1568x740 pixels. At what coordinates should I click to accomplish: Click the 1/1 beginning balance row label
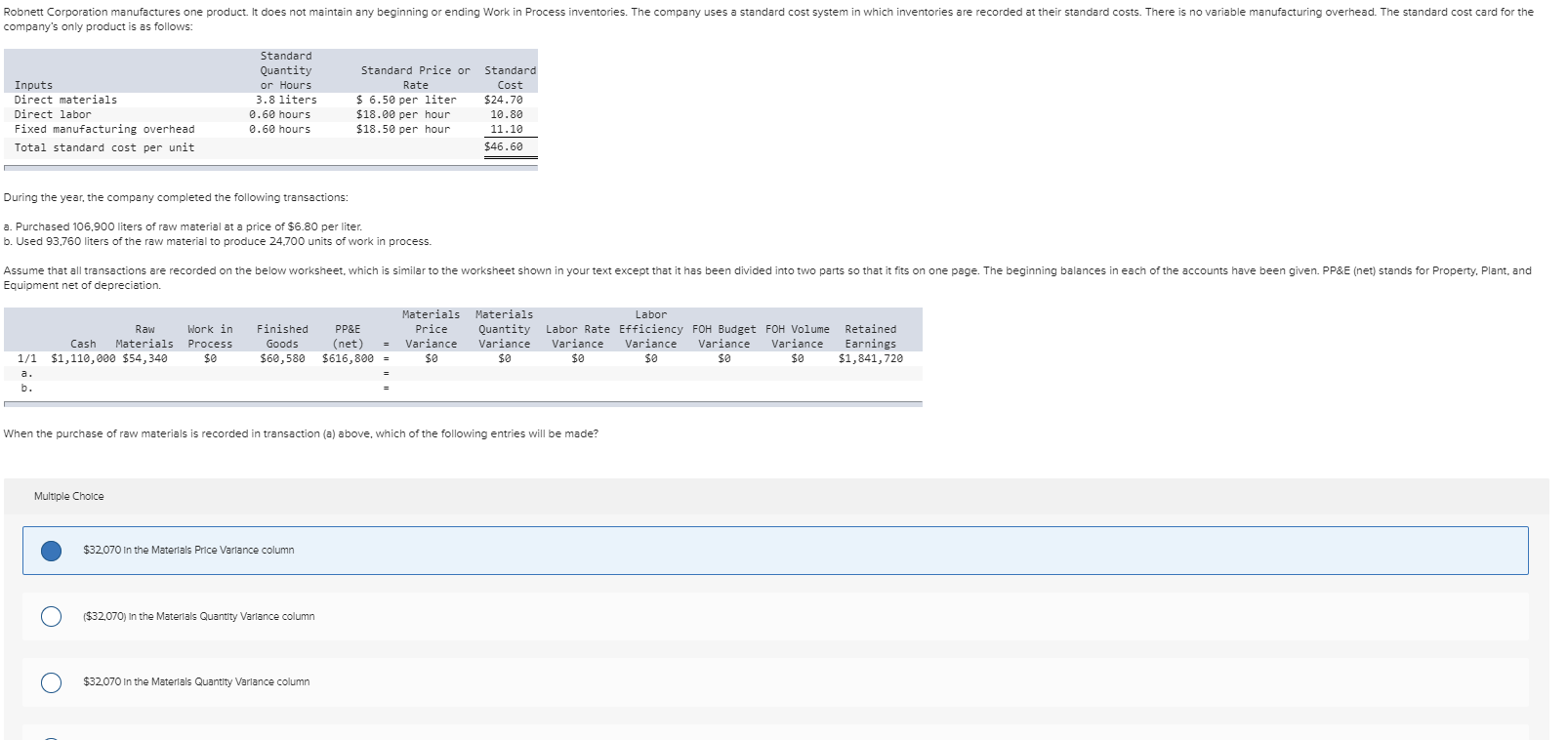27,358
